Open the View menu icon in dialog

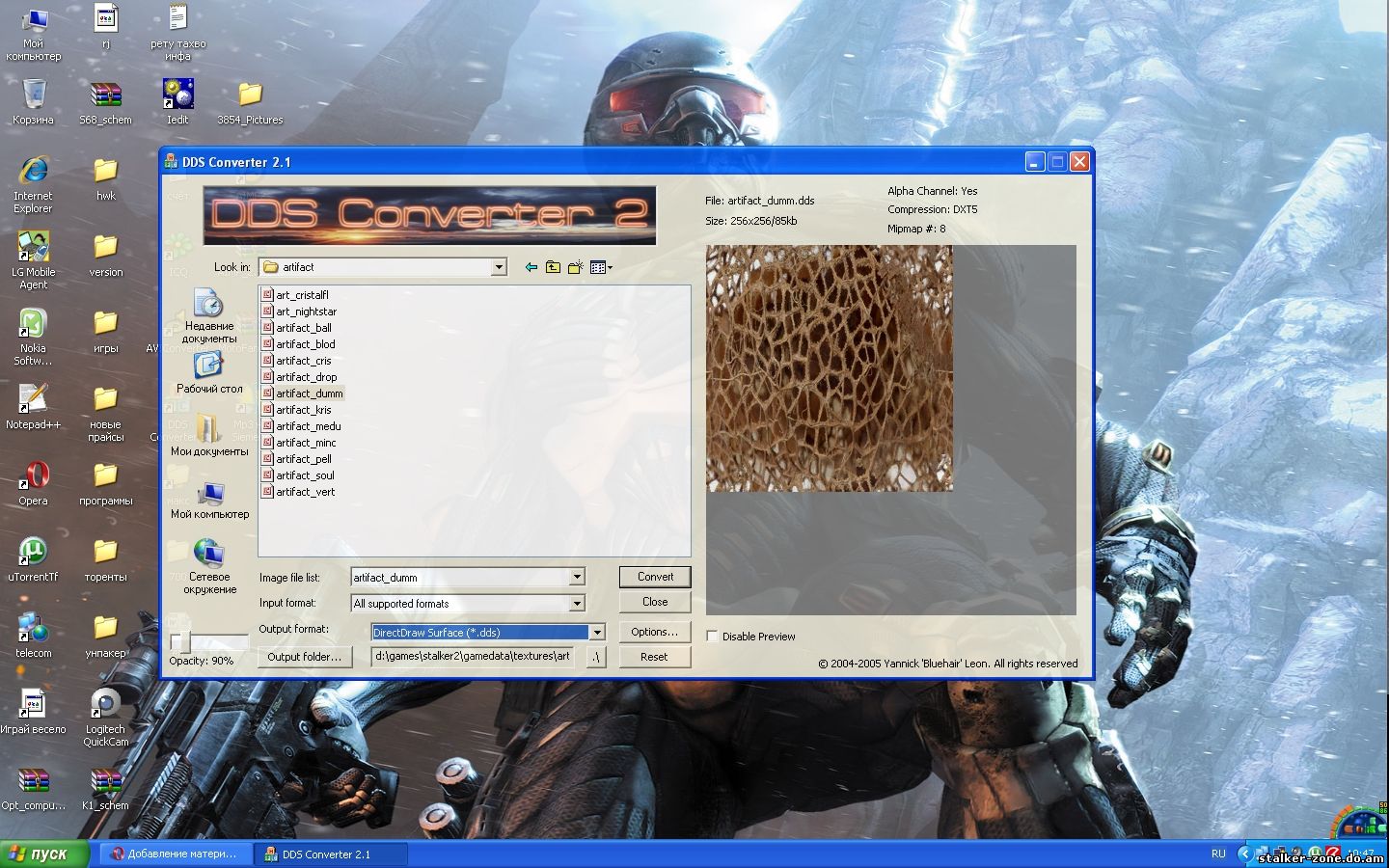pos(601,267)
